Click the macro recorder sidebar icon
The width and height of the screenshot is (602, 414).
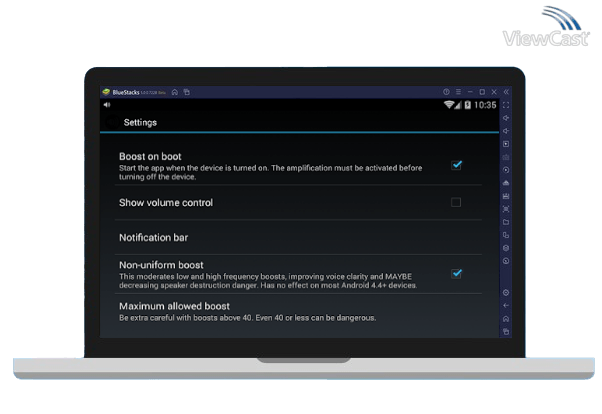506,196
